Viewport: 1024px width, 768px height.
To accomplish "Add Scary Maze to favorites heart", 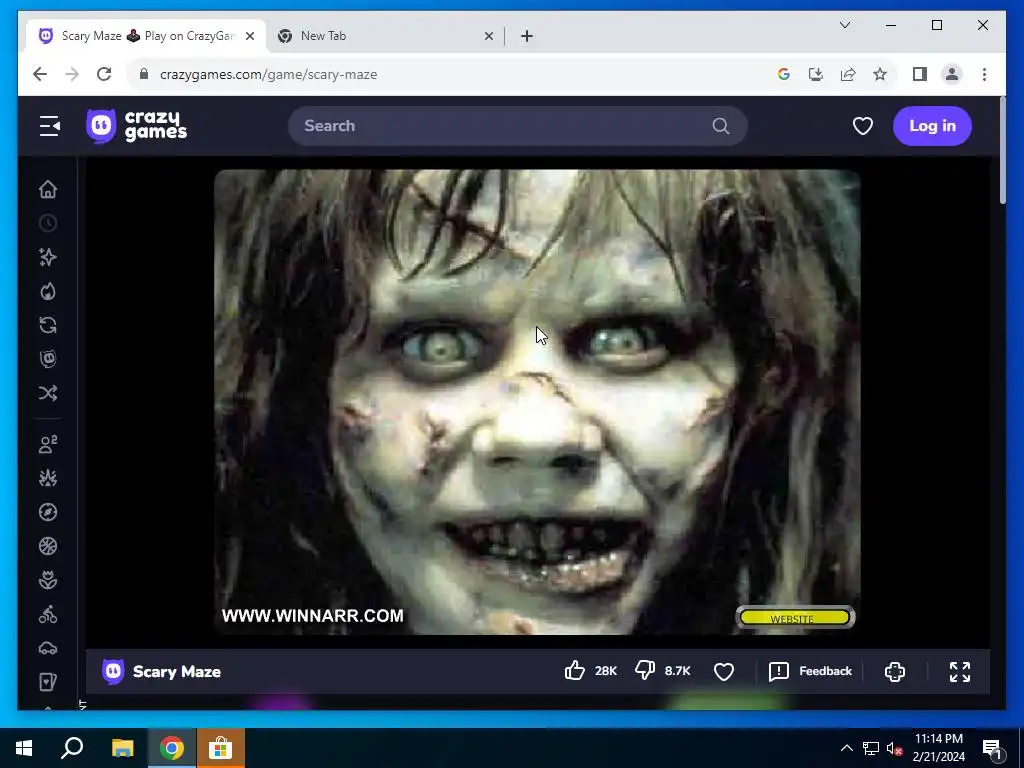I will [724, 671].
